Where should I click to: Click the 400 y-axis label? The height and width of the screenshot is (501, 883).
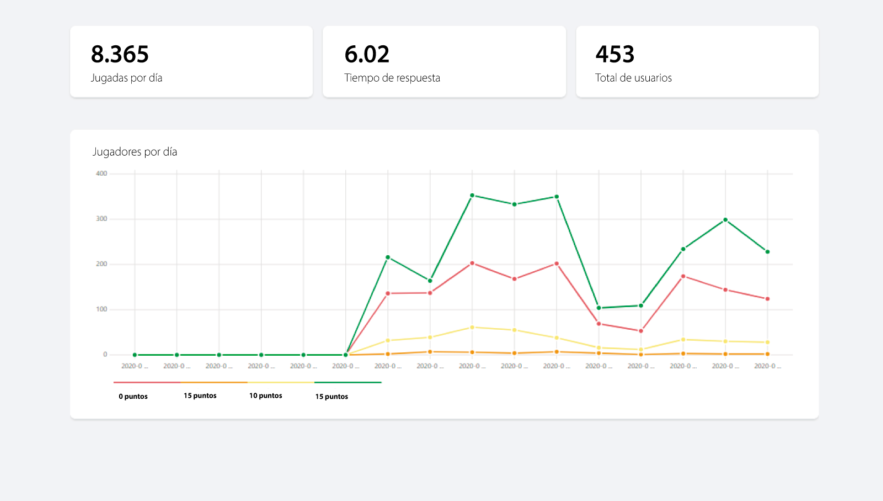(x=101, y=174)
